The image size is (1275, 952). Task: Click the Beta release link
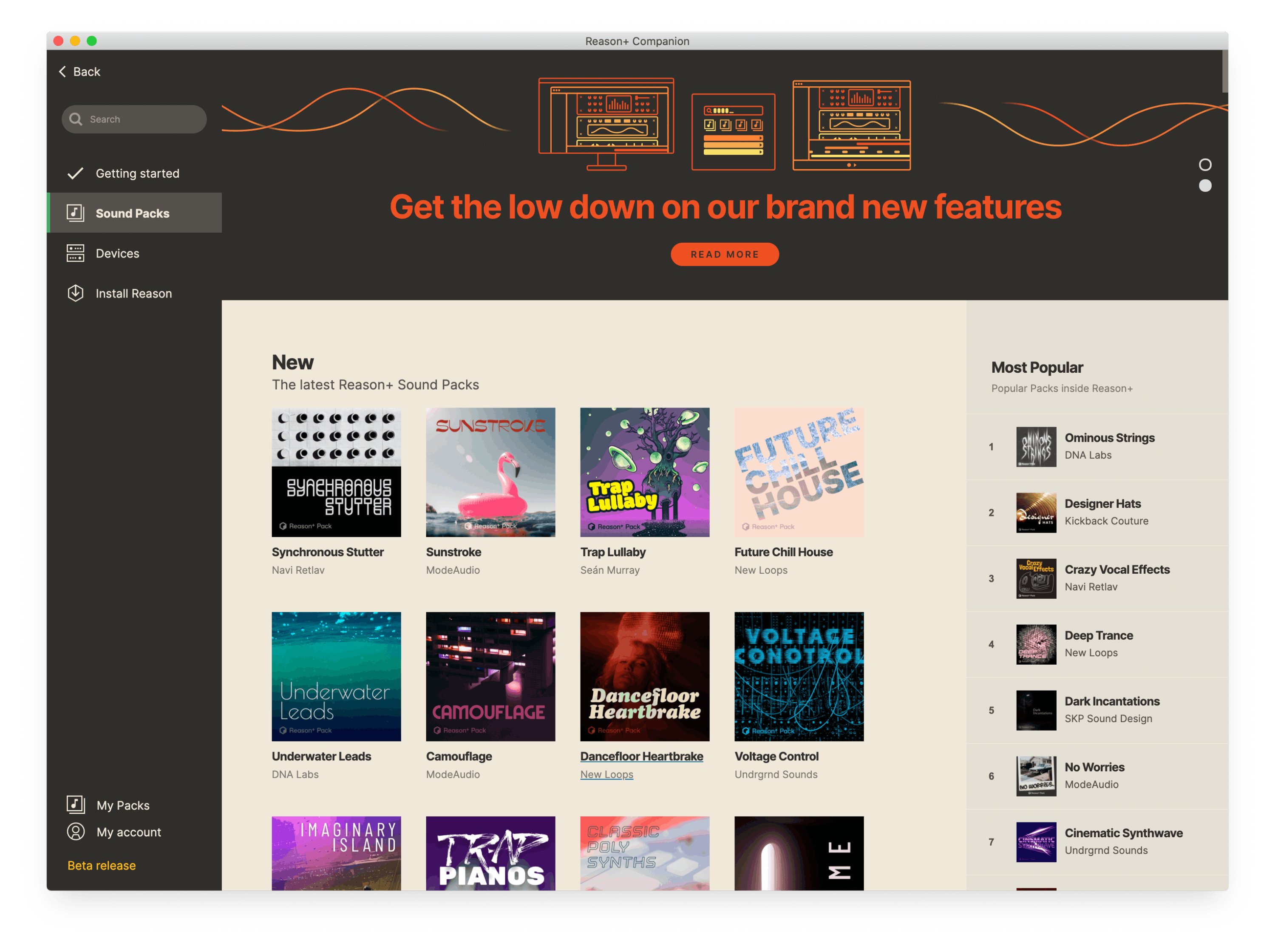[x=102, y=866]
